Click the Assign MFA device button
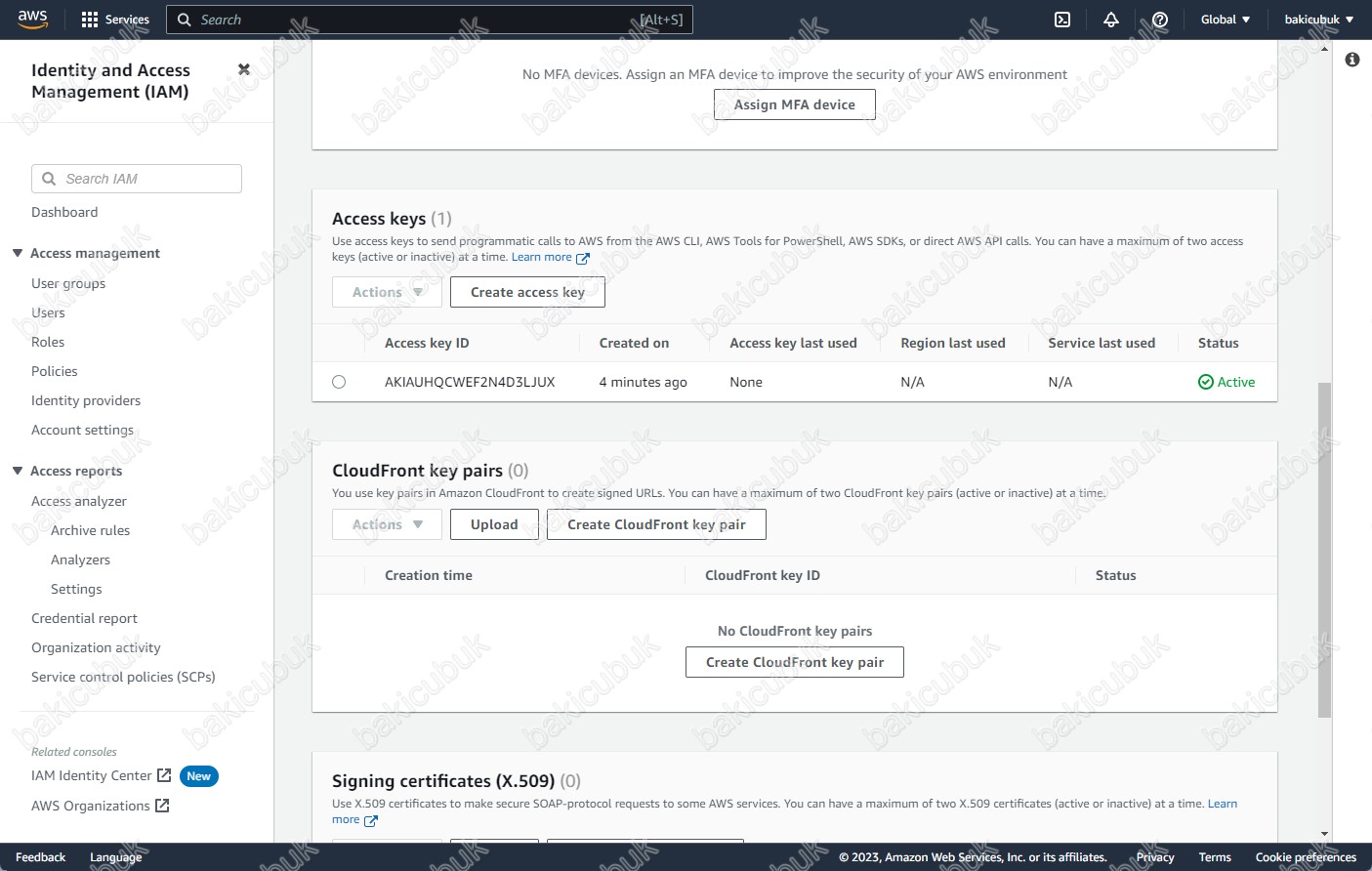1372x871 pixels. click(x=795, y=104)
